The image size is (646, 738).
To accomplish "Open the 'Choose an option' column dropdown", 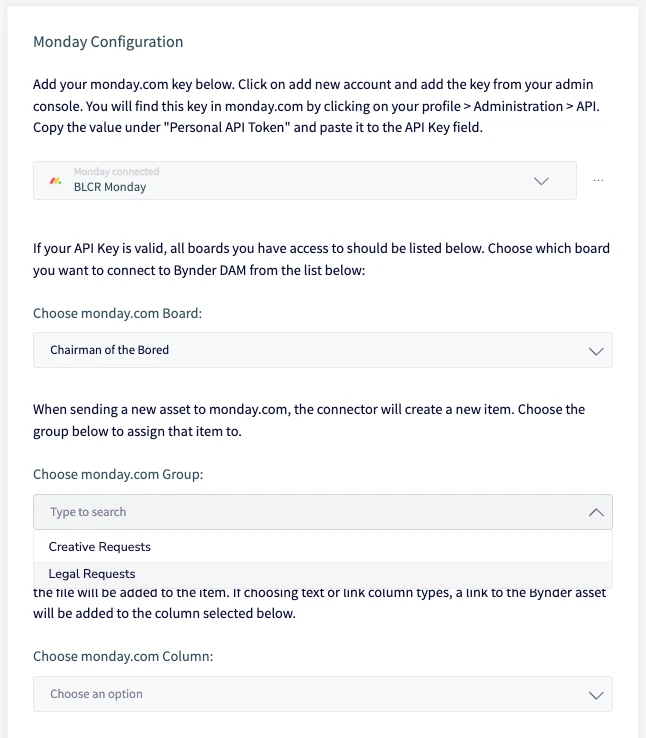I will [x=323, y=694].
